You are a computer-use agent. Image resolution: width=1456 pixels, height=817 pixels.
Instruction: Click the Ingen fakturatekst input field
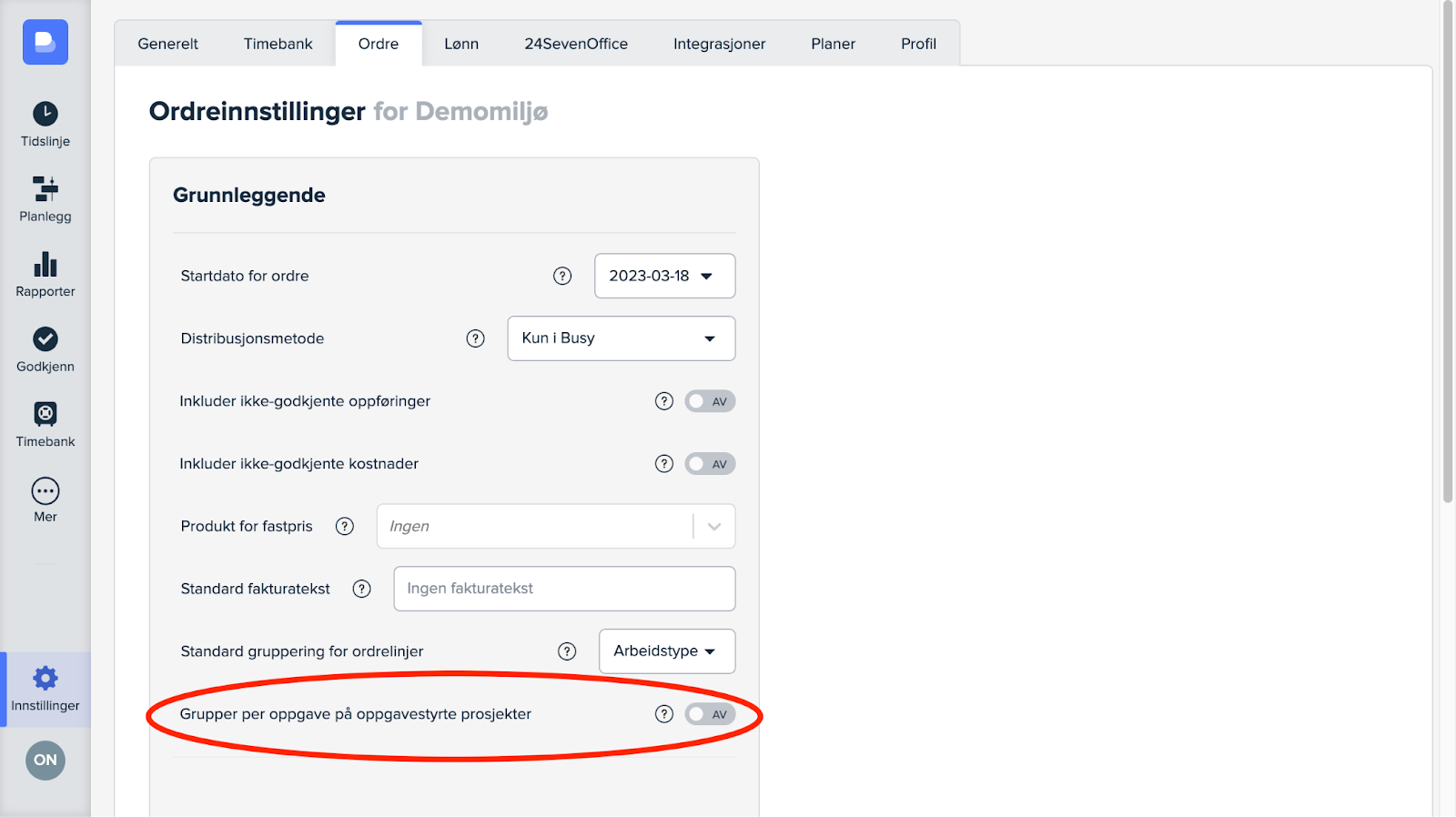(x=564, y=589)
